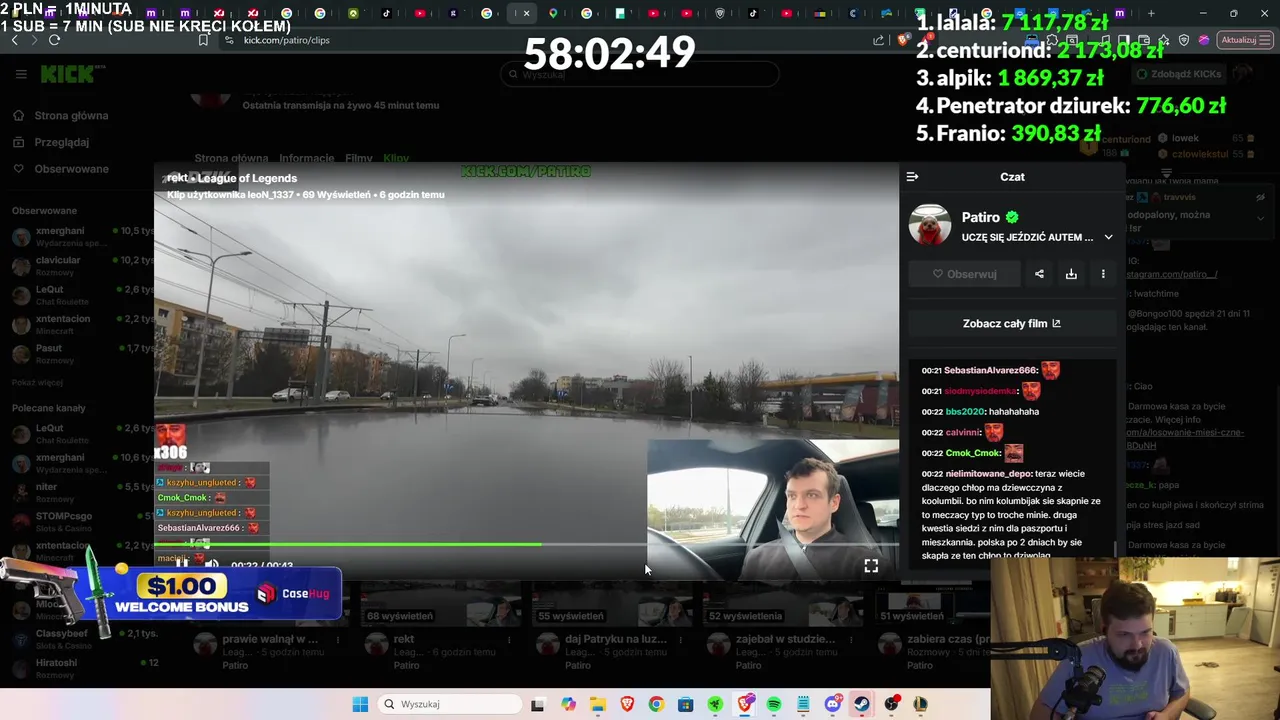Open the Zobacz cały film link

(1012, 324)
